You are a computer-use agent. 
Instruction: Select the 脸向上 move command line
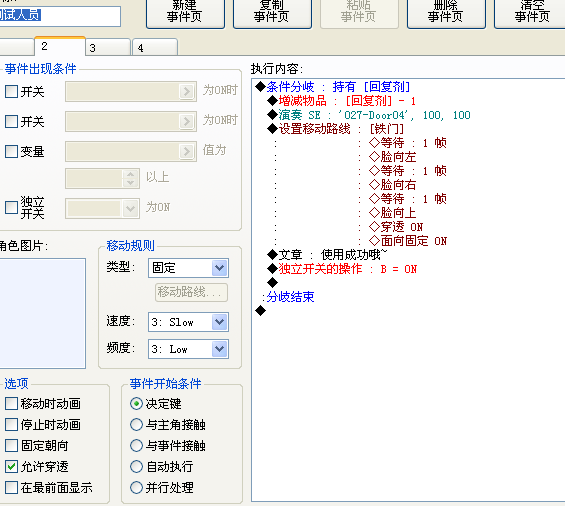point(393,213)
